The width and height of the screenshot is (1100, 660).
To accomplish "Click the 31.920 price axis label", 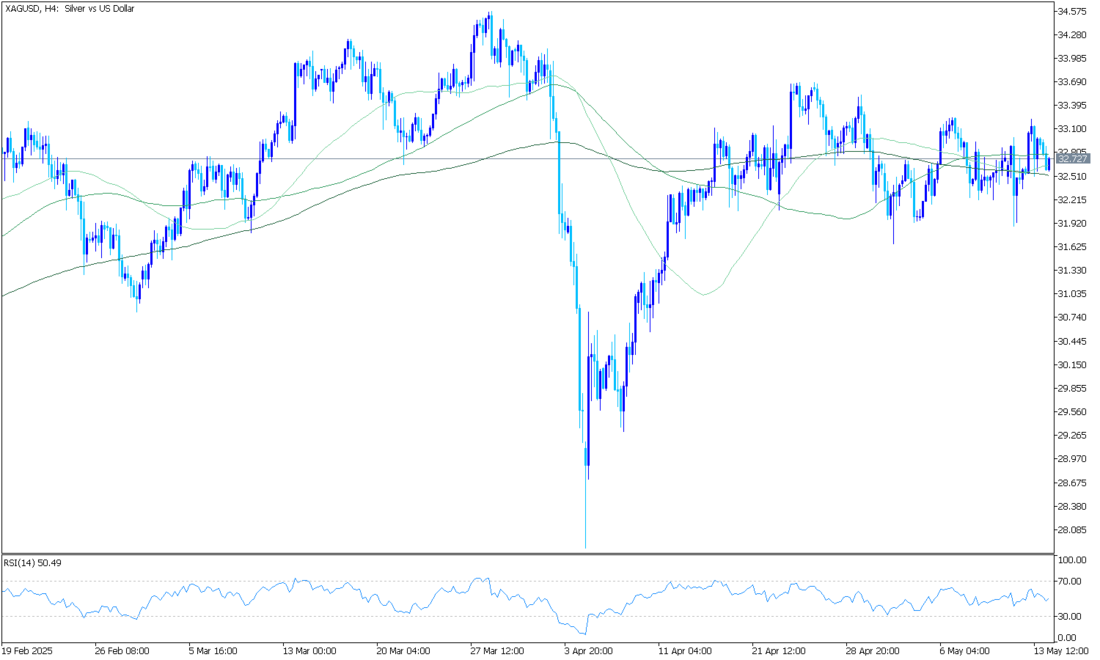I will (x=1073, y=224).
